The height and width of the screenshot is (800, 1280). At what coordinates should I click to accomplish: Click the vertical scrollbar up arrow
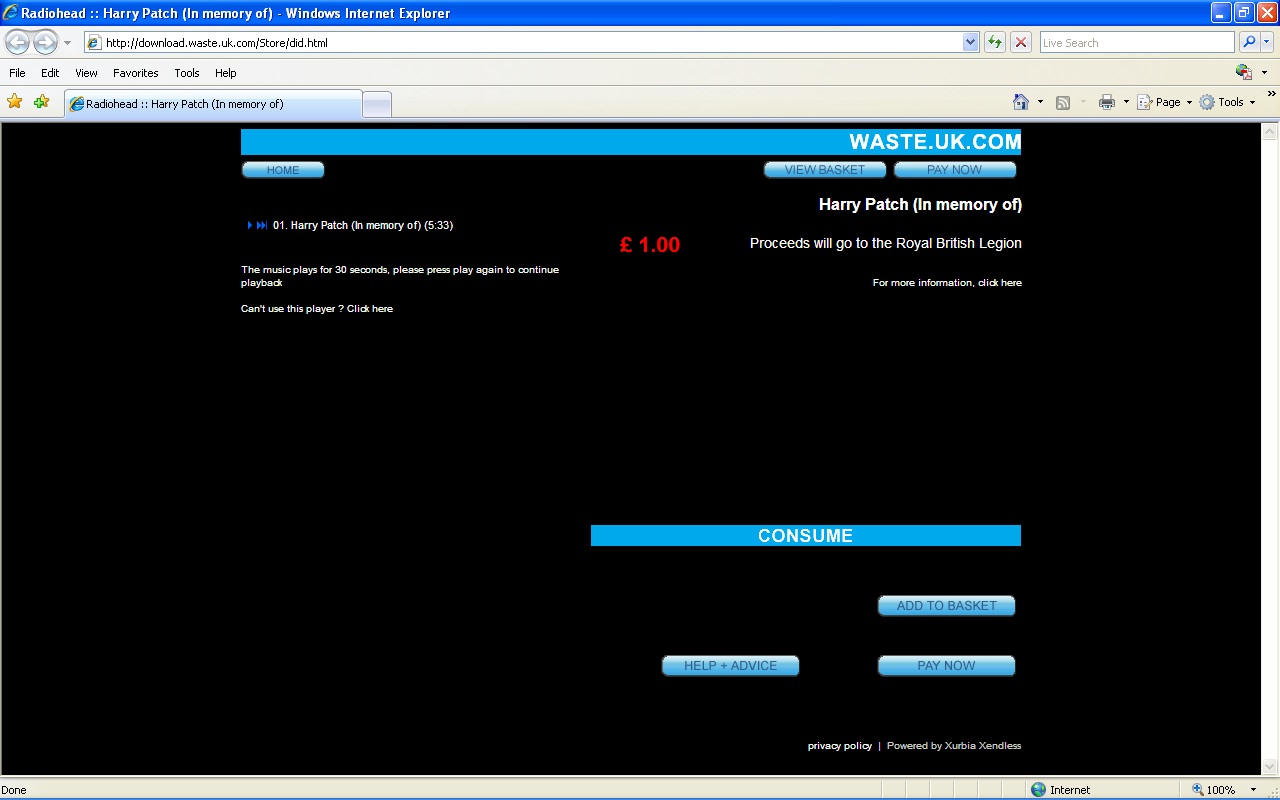tap(1271, 131)
